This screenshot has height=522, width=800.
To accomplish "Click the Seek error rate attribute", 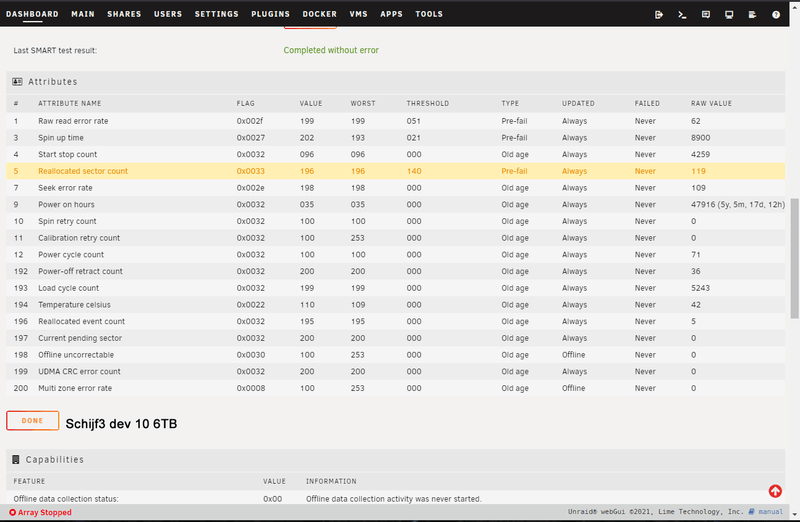I will [65, 188].
